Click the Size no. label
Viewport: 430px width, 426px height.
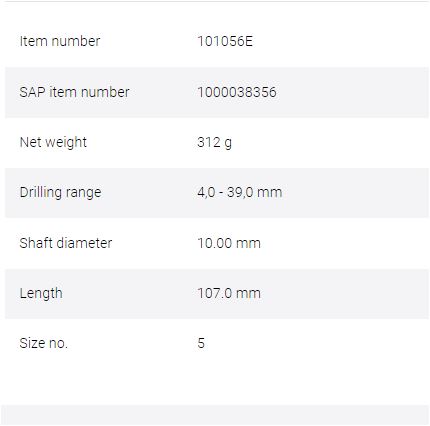tap(44, 343)
